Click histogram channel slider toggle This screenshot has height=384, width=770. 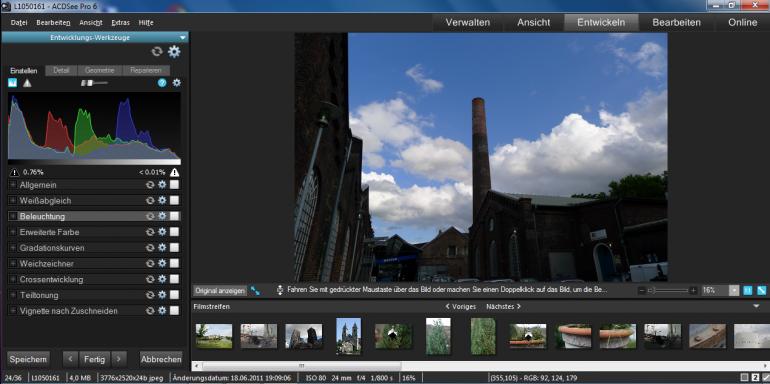tap(94, 83)
